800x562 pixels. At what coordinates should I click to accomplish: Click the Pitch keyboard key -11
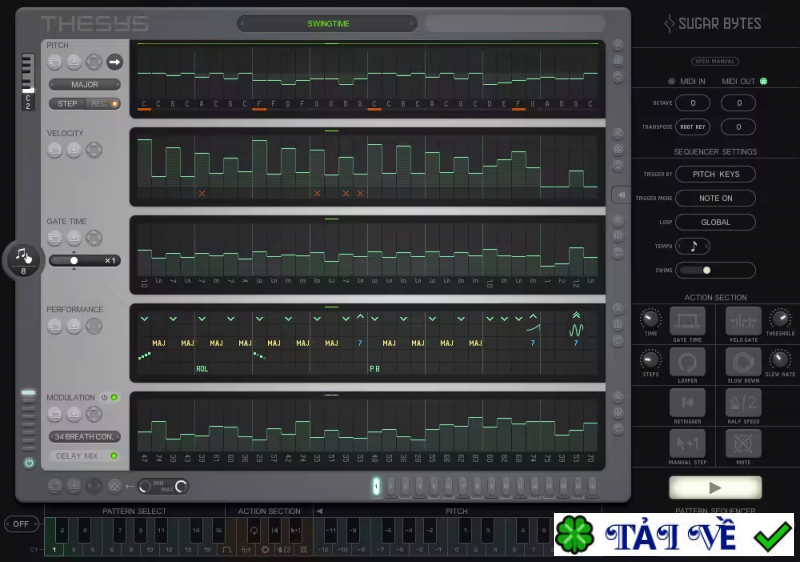(331, 531)
